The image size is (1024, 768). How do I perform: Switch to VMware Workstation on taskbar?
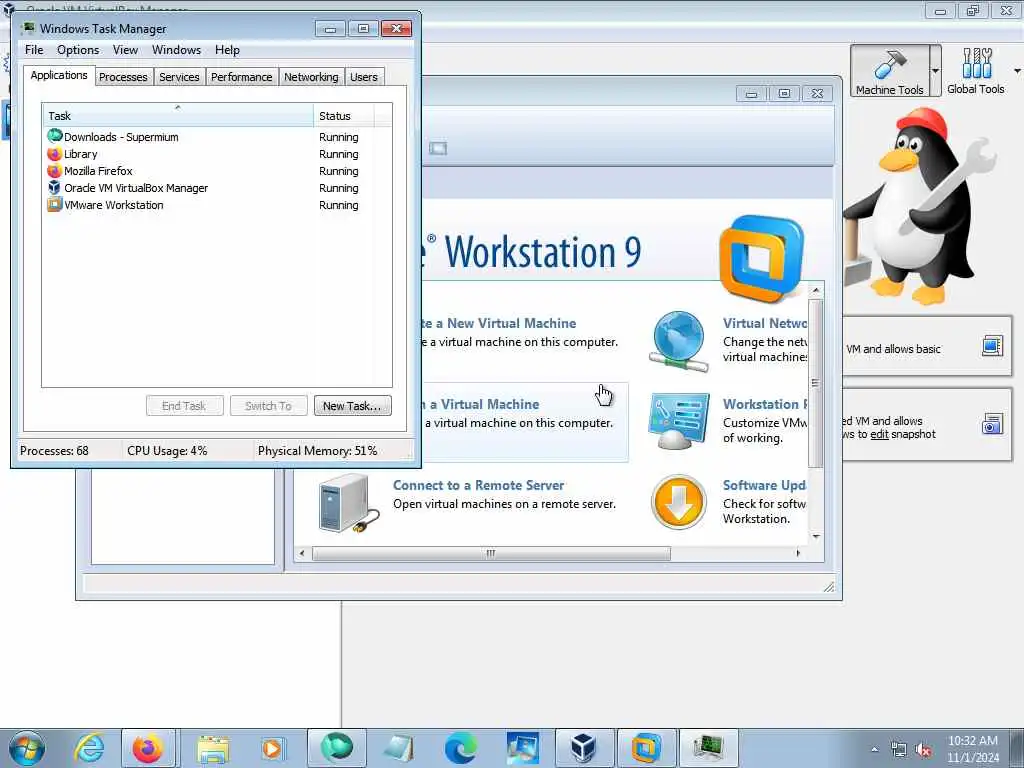(646, 748)
